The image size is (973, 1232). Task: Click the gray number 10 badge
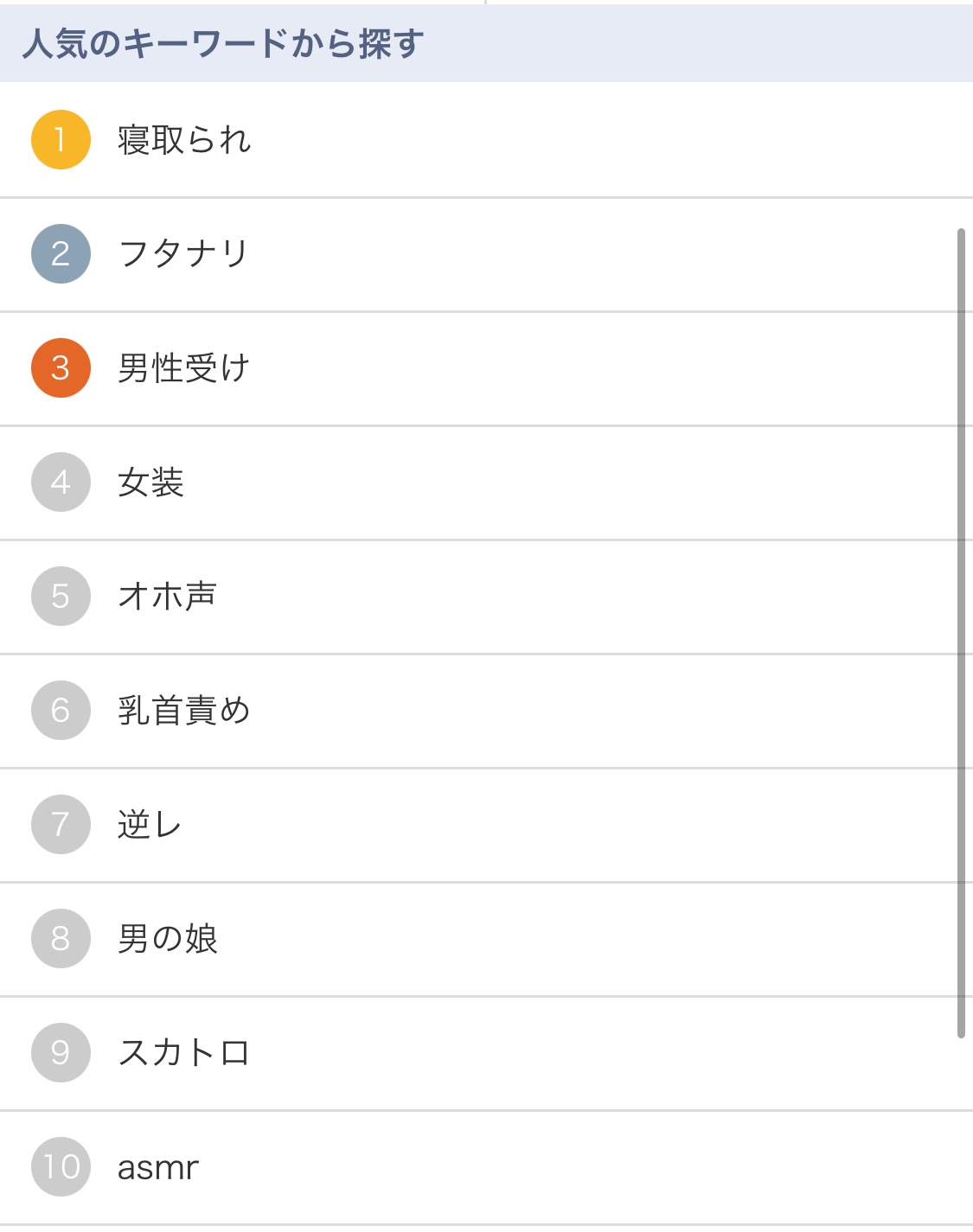click(61, 1167)
